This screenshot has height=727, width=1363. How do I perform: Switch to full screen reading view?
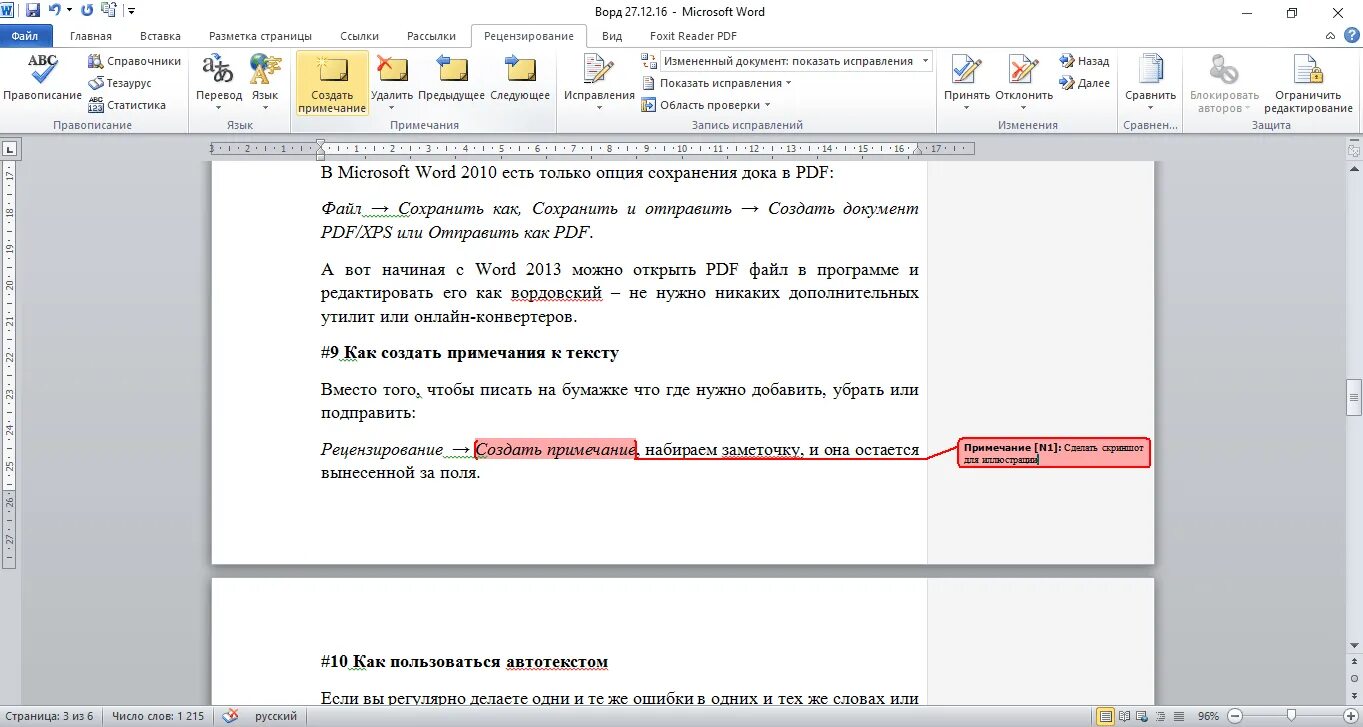1125,716
